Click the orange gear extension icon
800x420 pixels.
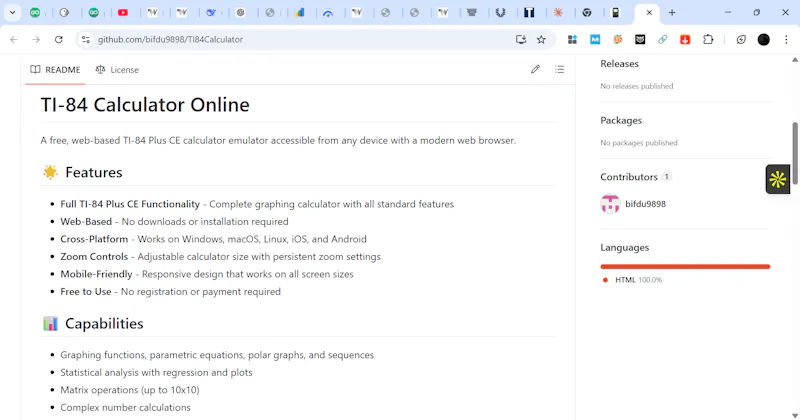click(x=617, y=39)
